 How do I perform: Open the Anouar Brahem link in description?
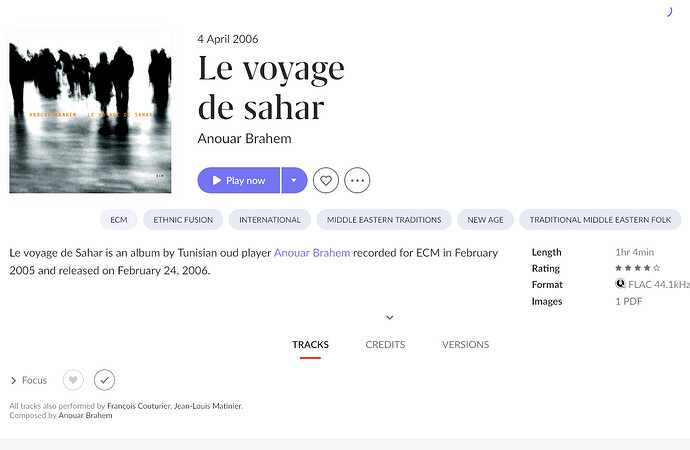click(312, 253)
